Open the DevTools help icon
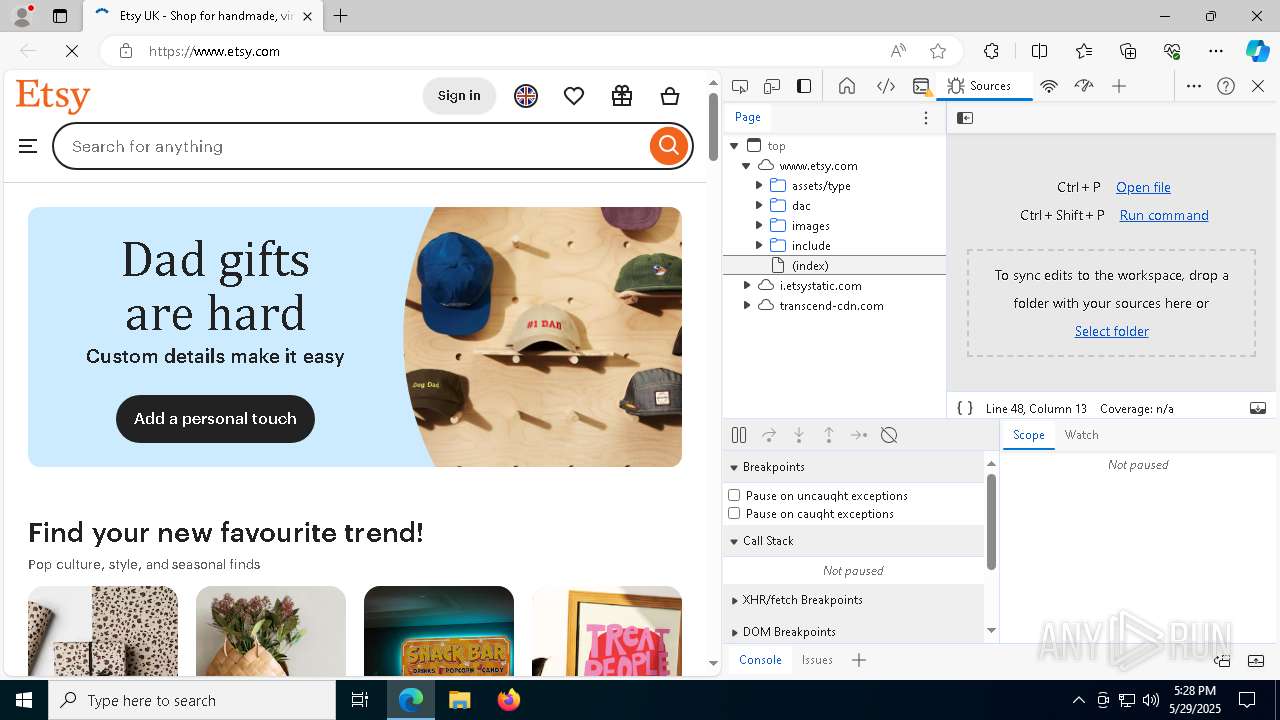 coord(1226,86)
